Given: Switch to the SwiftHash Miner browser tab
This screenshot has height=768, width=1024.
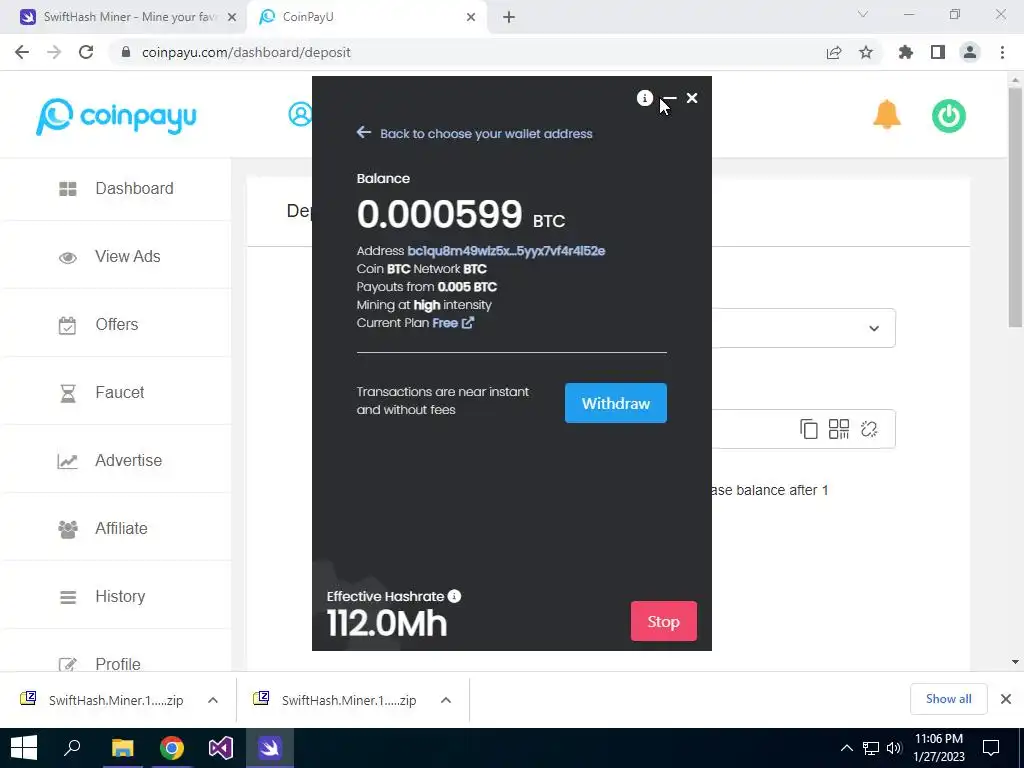Looking at the screenshot, I should click(x=128, y=17).
